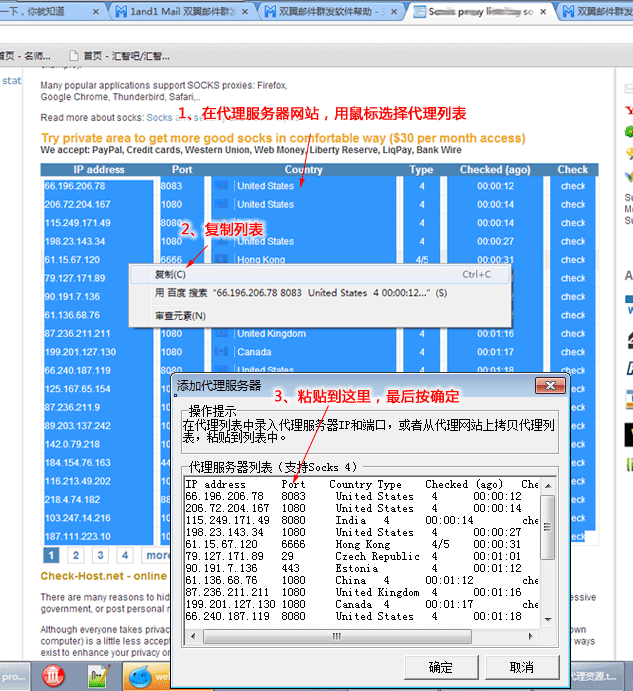Open the chart app in taskbar

pyautogui.click(x=98, y=675)
